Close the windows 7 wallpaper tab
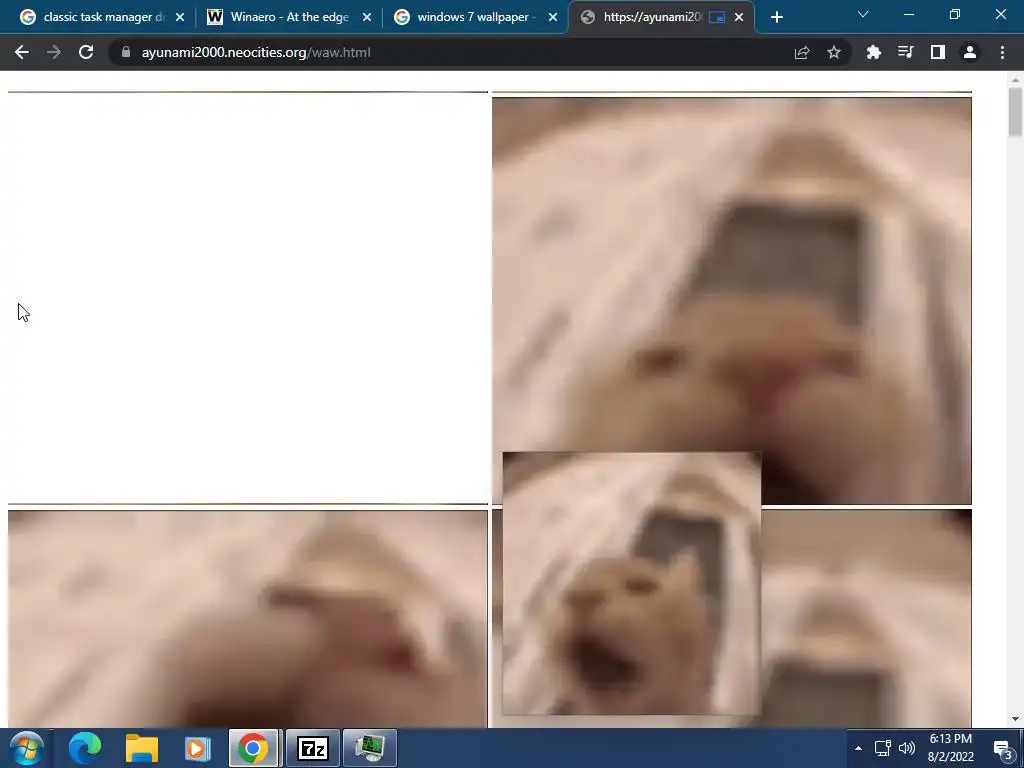Image resolution: width=1024 pixels, height=768 pixels. click(553, 17)
